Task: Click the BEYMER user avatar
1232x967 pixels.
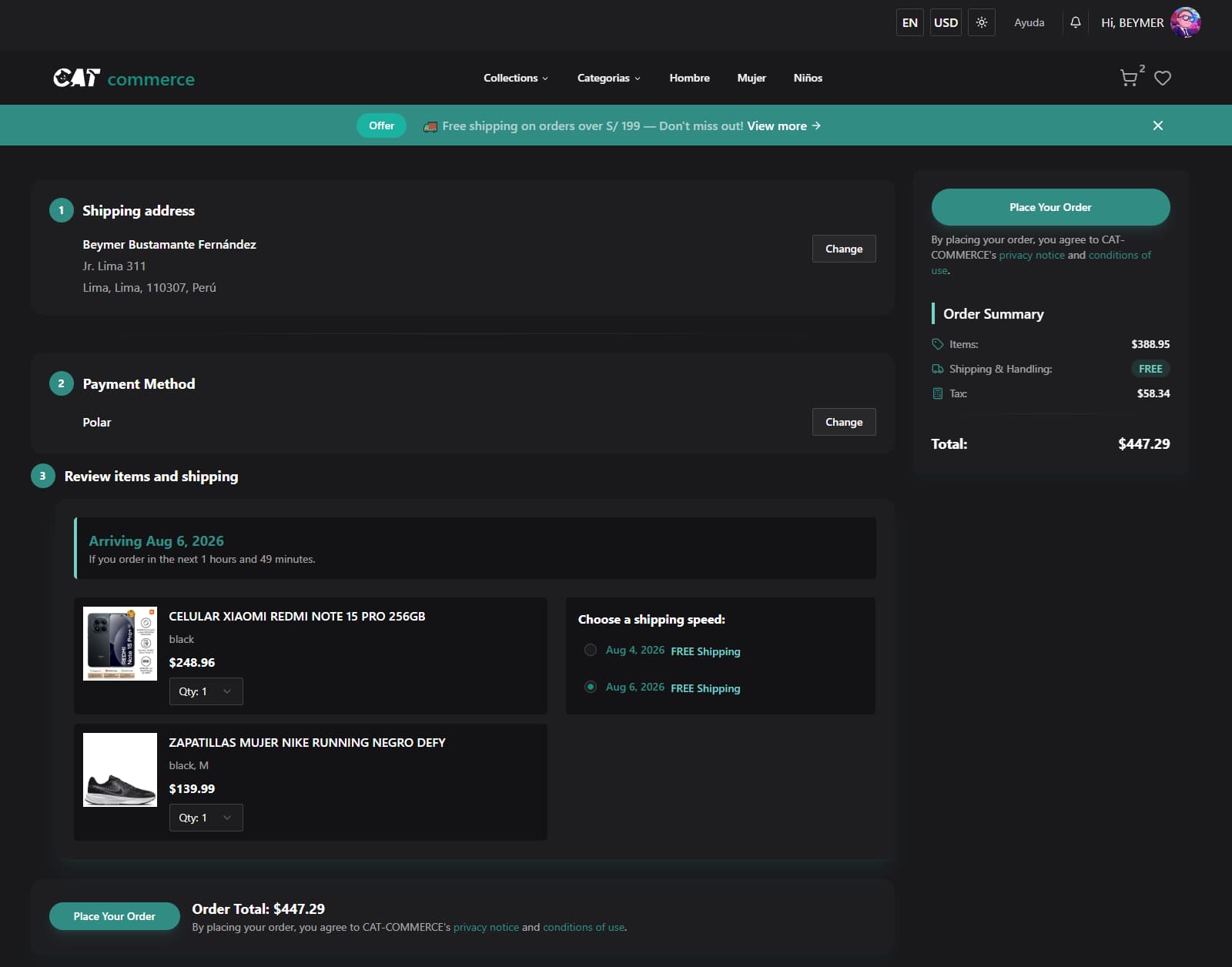Action: pyautogui.click(x=1186, y=22)
